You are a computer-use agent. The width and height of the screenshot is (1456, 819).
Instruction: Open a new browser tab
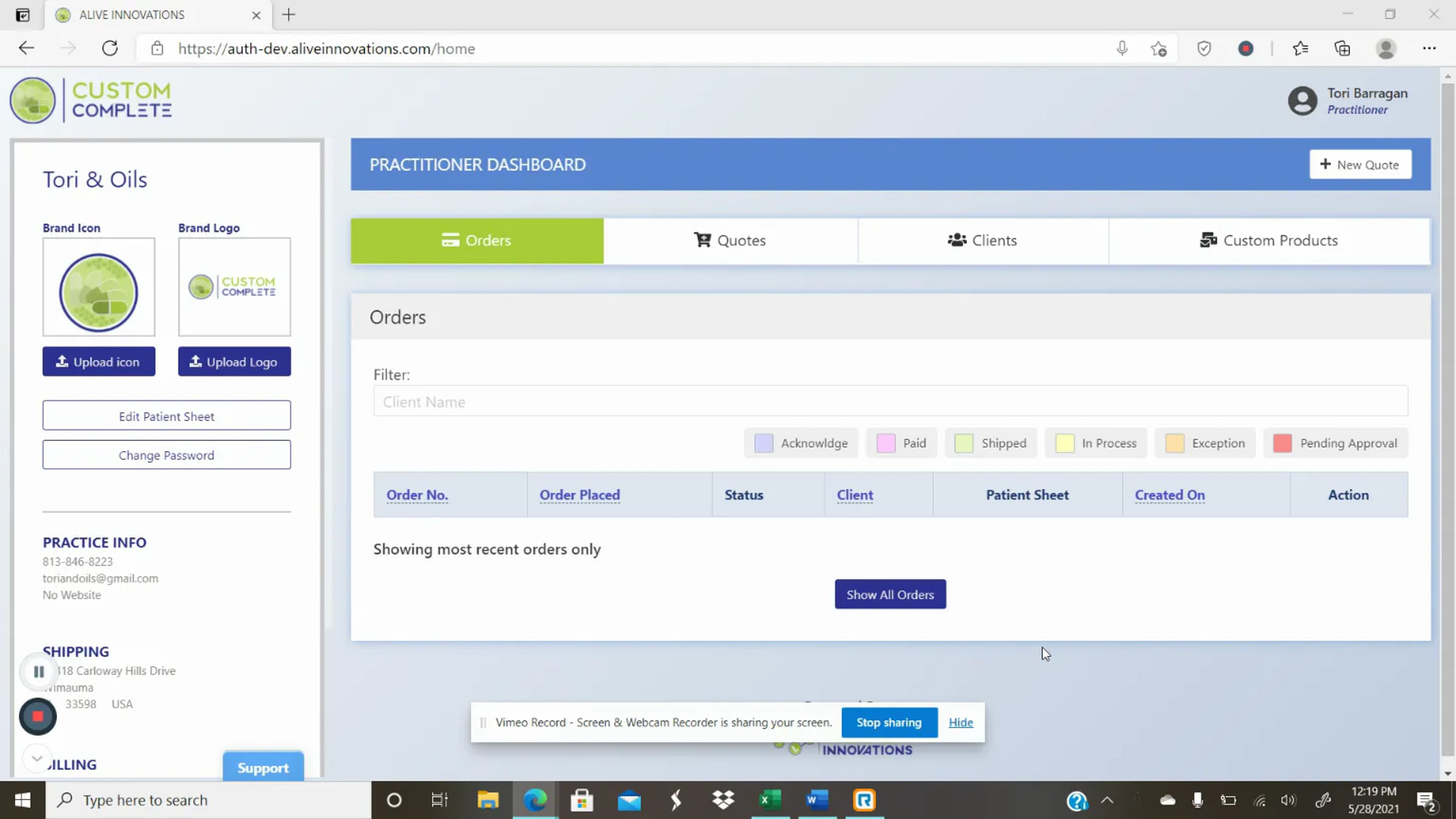coord(289,15)
